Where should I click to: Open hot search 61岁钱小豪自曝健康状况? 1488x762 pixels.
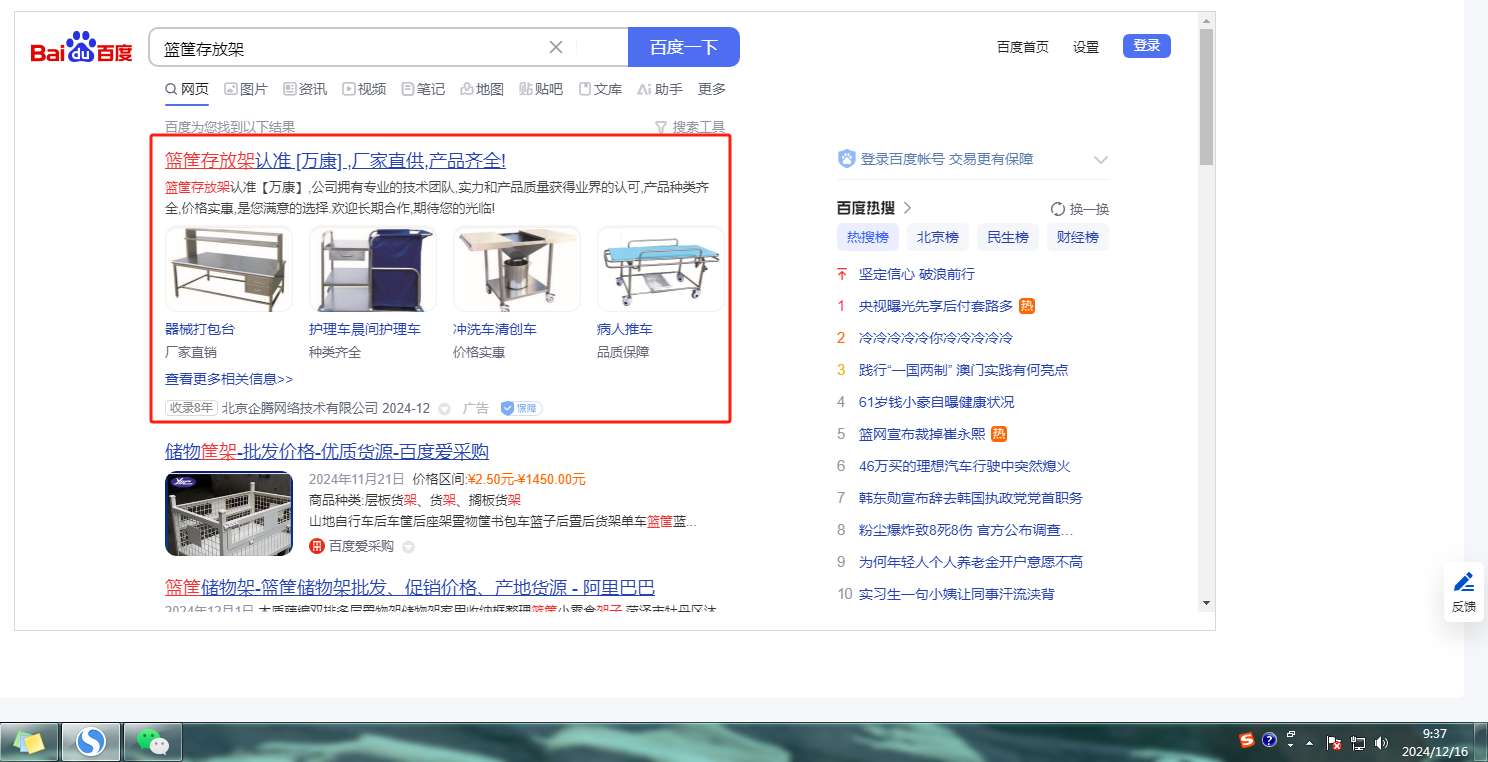click(x=936, y=402)
